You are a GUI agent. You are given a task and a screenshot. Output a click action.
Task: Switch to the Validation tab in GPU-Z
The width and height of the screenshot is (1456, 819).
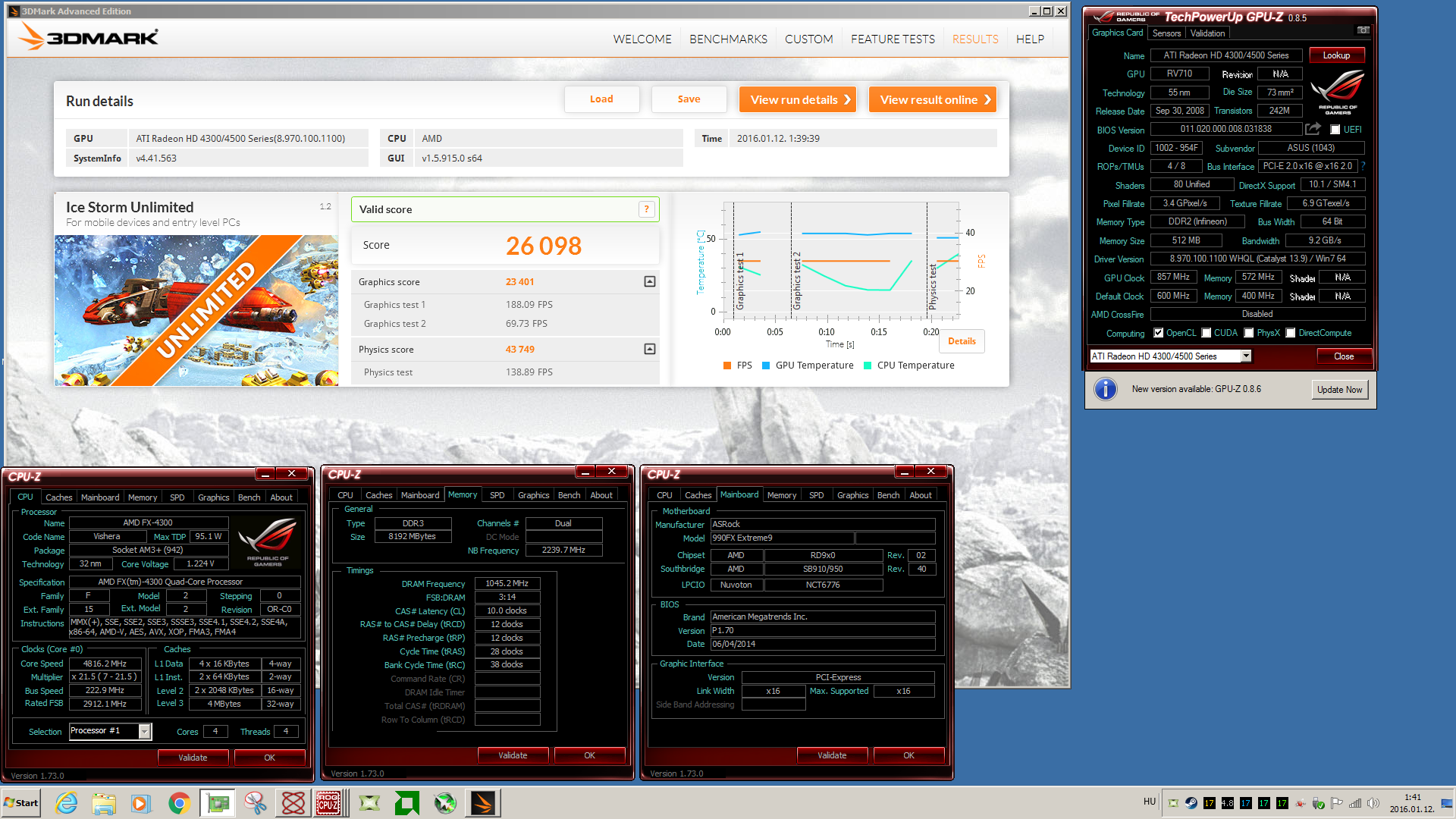click(x=1207, y=33)
